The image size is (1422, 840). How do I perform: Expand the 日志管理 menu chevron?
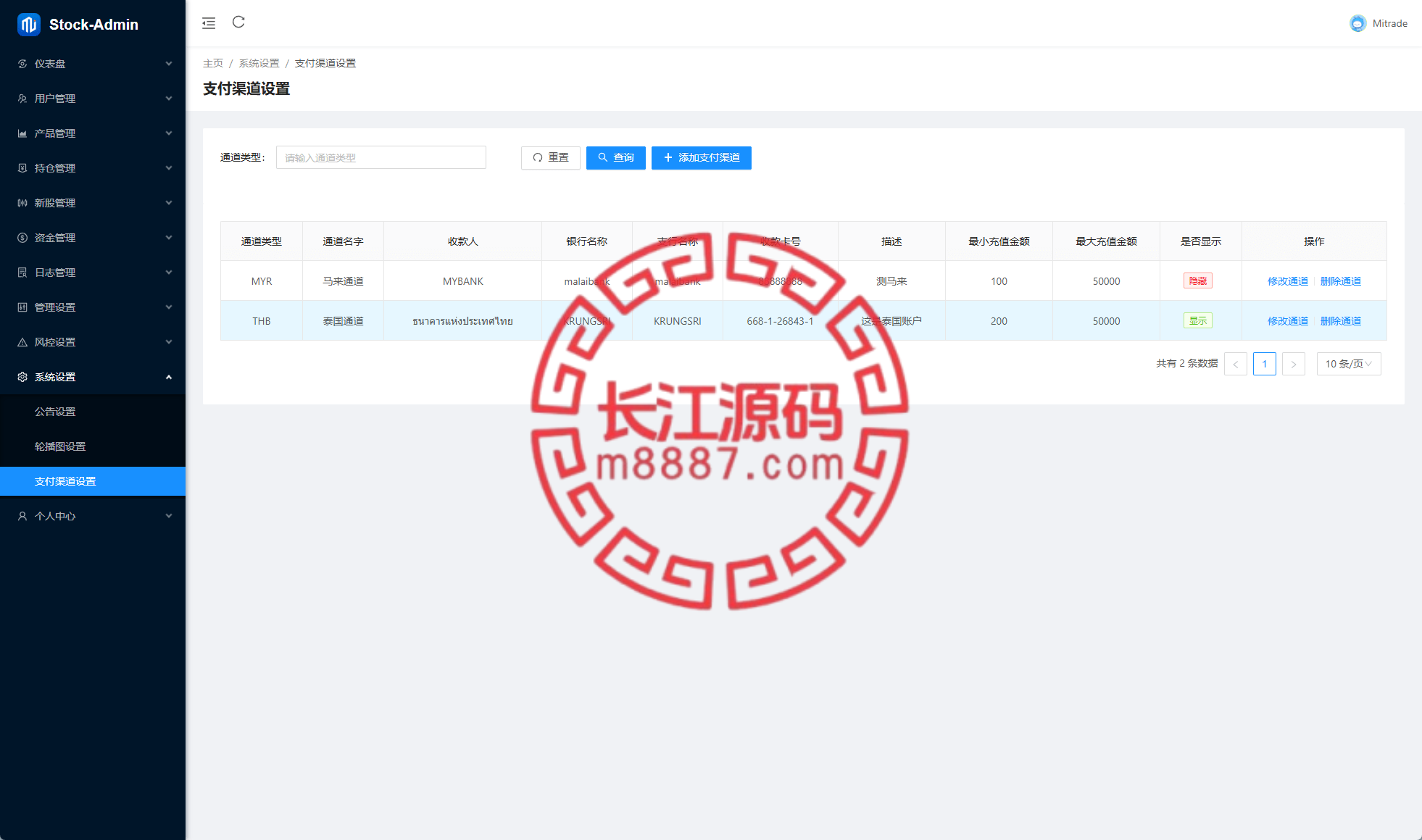[x=169, y=273]
